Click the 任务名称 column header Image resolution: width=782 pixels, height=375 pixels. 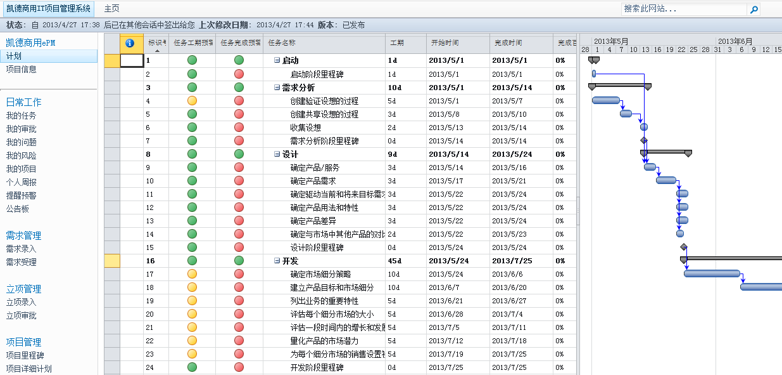[x=324, y=43]
